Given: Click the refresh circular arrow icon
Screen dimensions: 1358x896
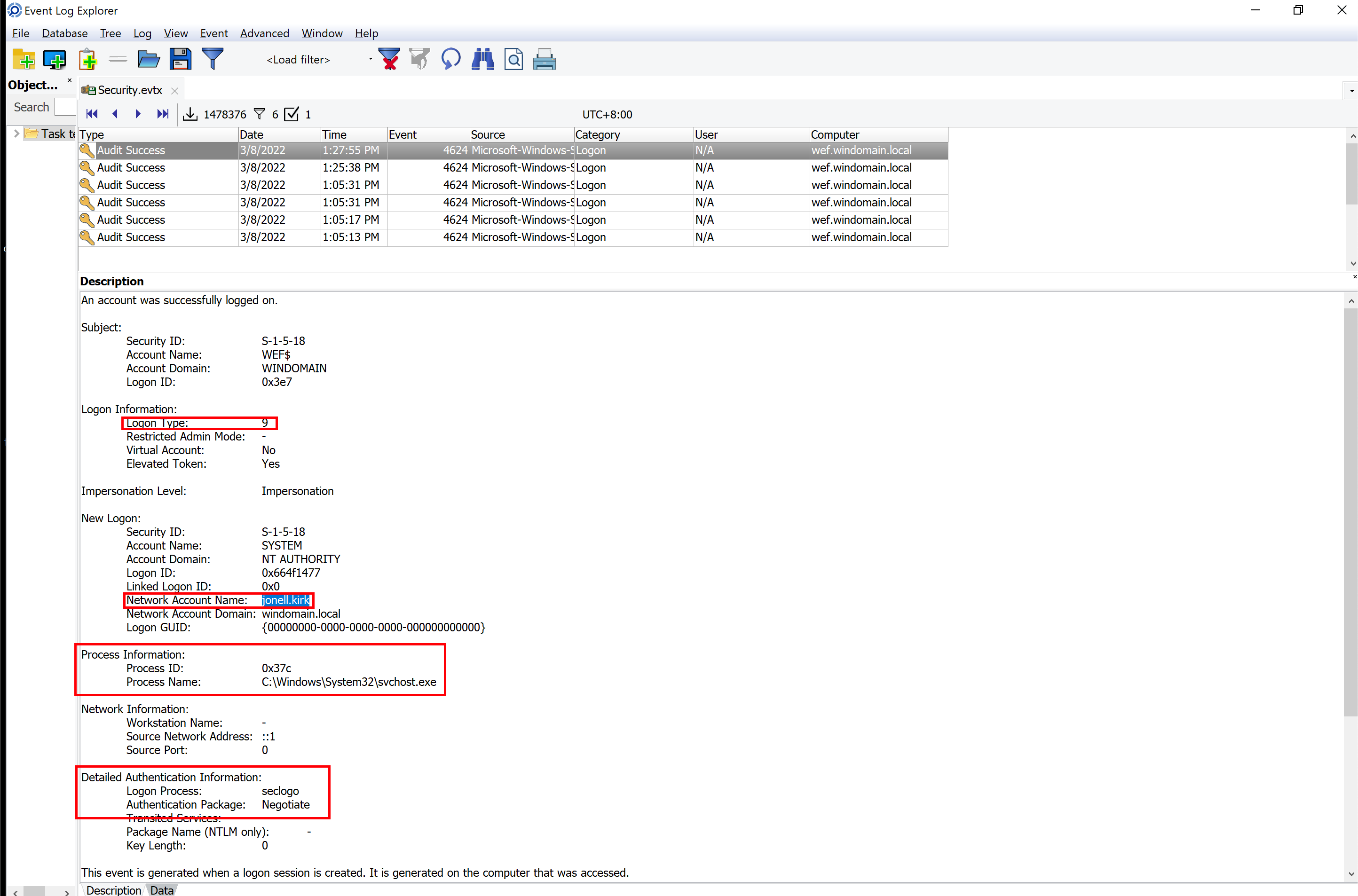Looking at the screenshot, I should [451, 59].
